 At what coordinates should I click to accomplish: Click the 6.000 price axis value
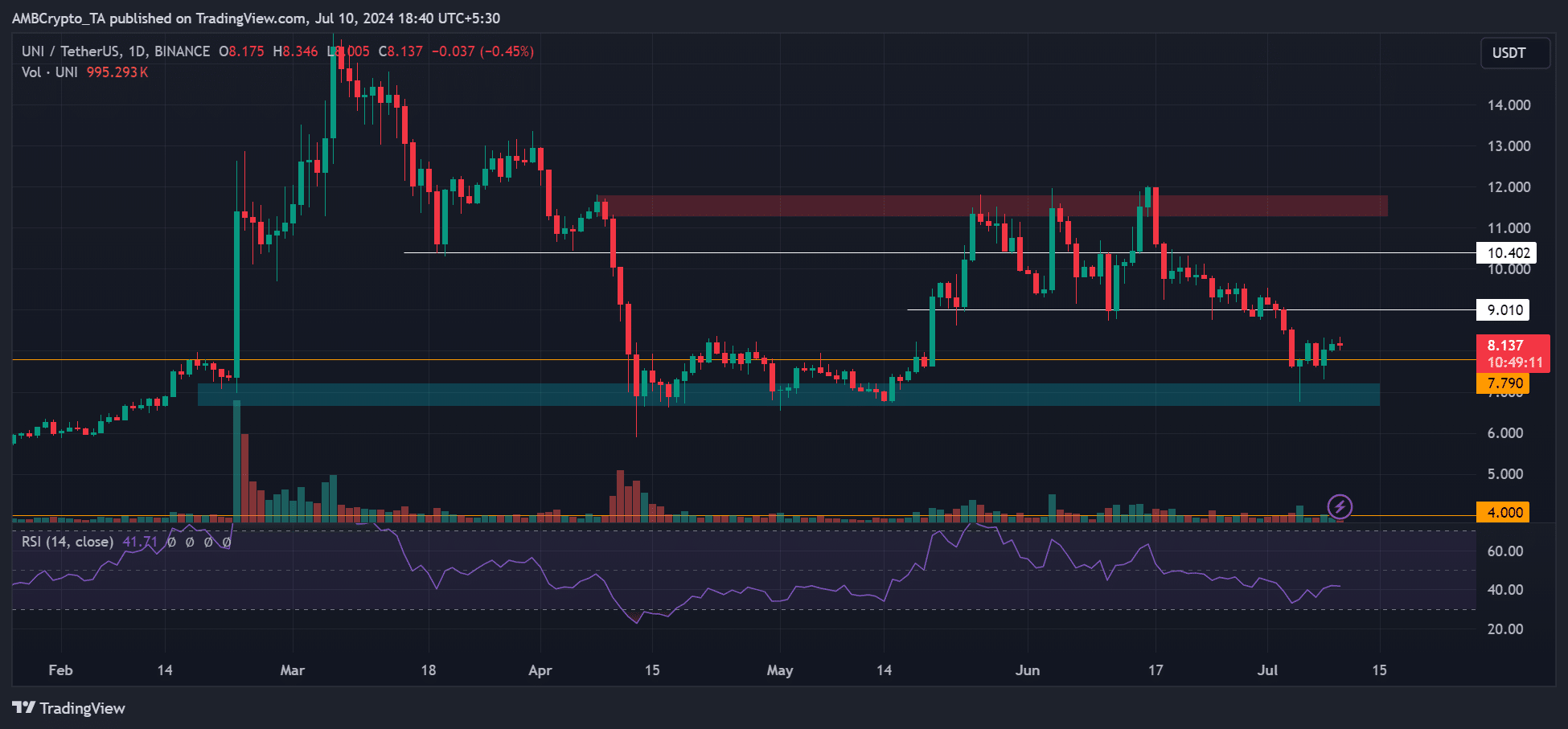tap(1505, 433)
